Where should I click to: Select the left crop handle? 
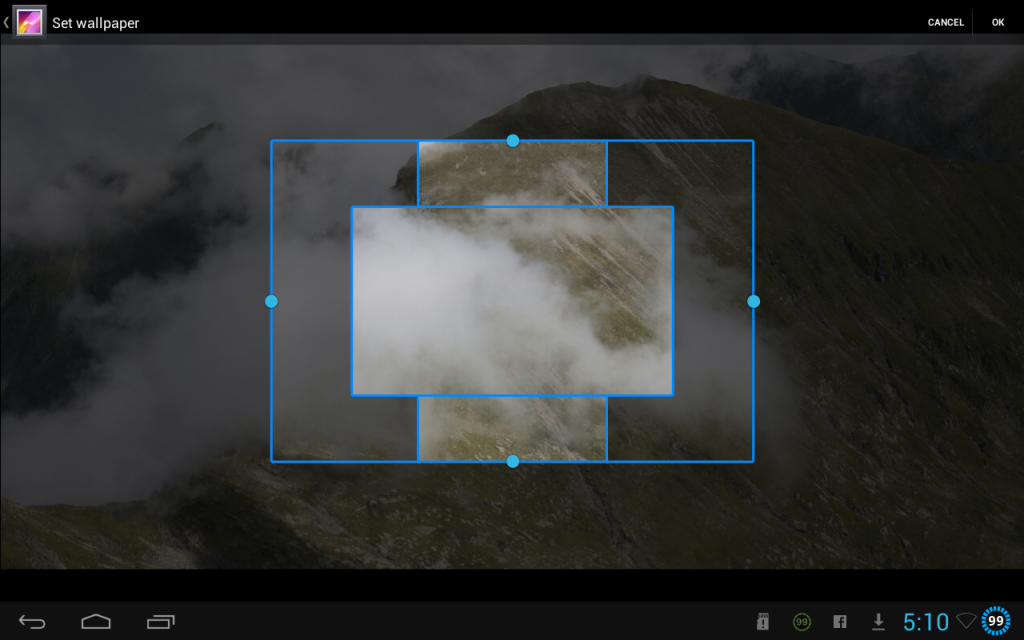click(271, 301)
